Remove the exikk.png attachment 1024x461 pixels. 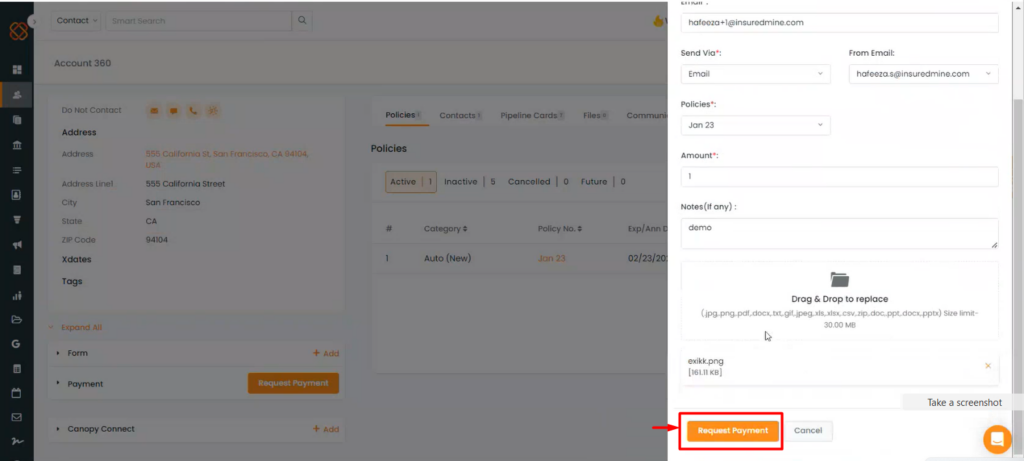click(987, 366)
